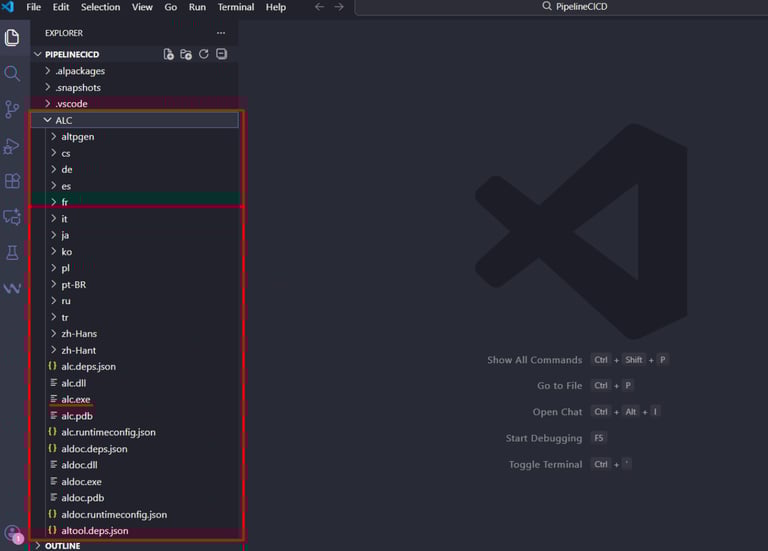
Task: Expand the pt-BR folder
Action: pyautogui.click(x=135, y=285)
